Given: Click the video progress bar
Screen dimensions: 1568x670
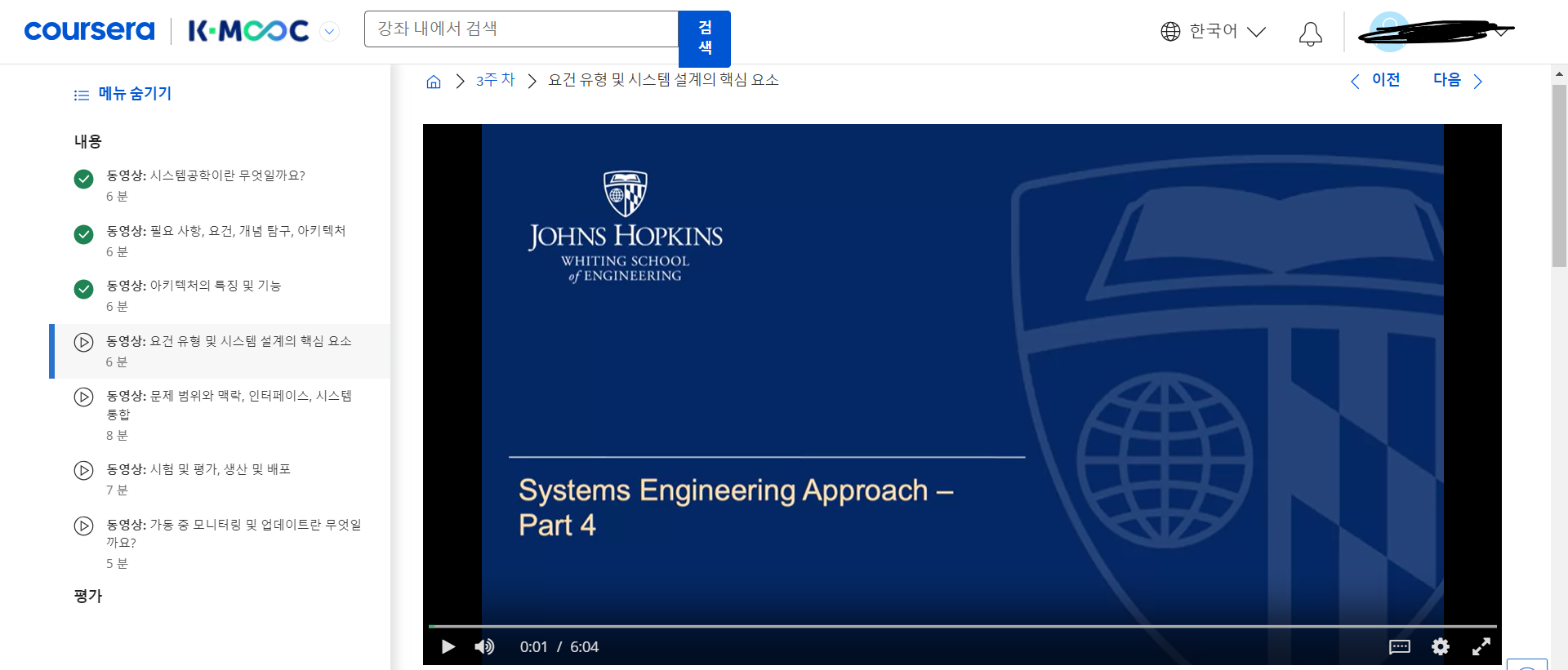Looking at the screenshot, I should point(962,626).
